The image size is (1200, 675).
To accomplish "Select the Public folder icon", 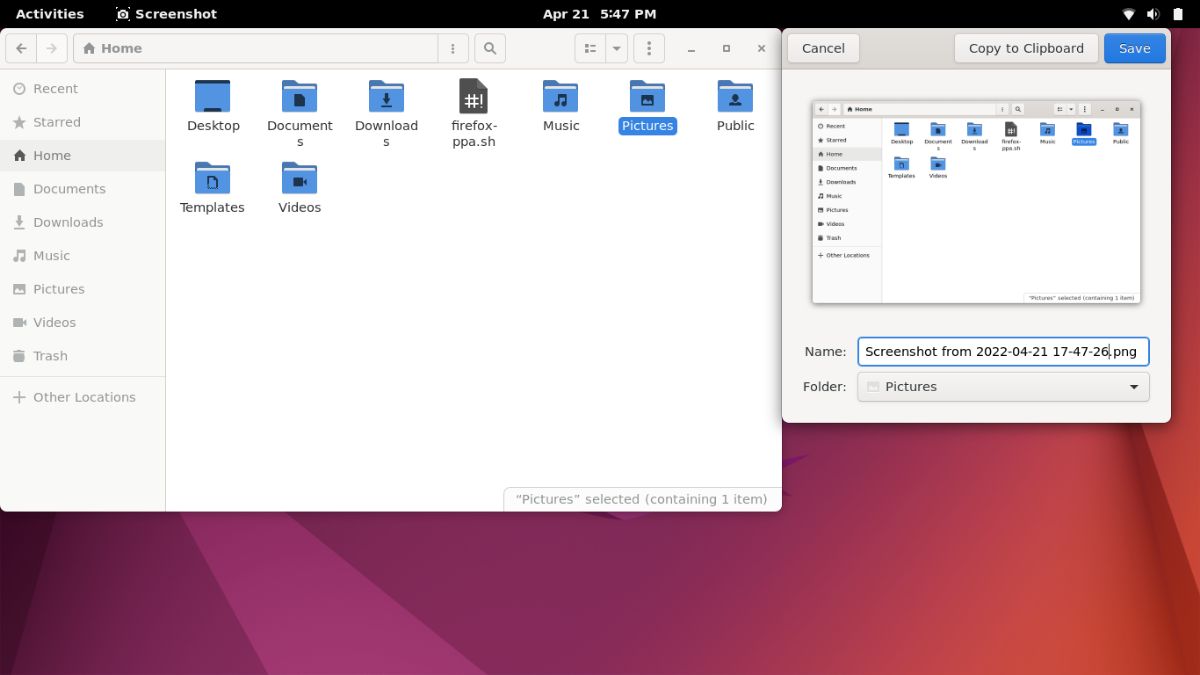I will click(735, 99).
